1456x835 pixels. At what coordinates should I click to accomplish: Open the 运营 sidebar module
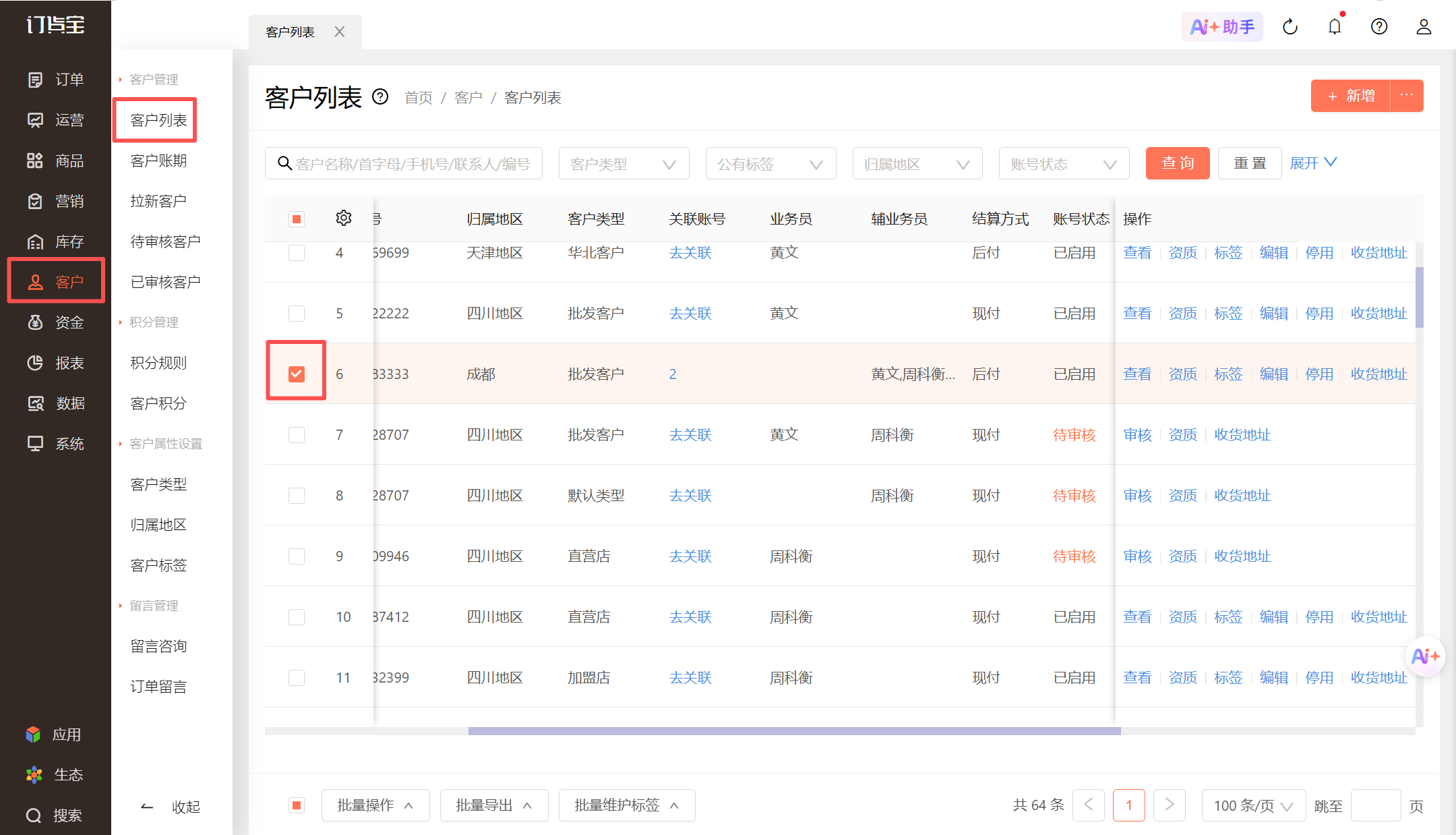coord(55,120)
